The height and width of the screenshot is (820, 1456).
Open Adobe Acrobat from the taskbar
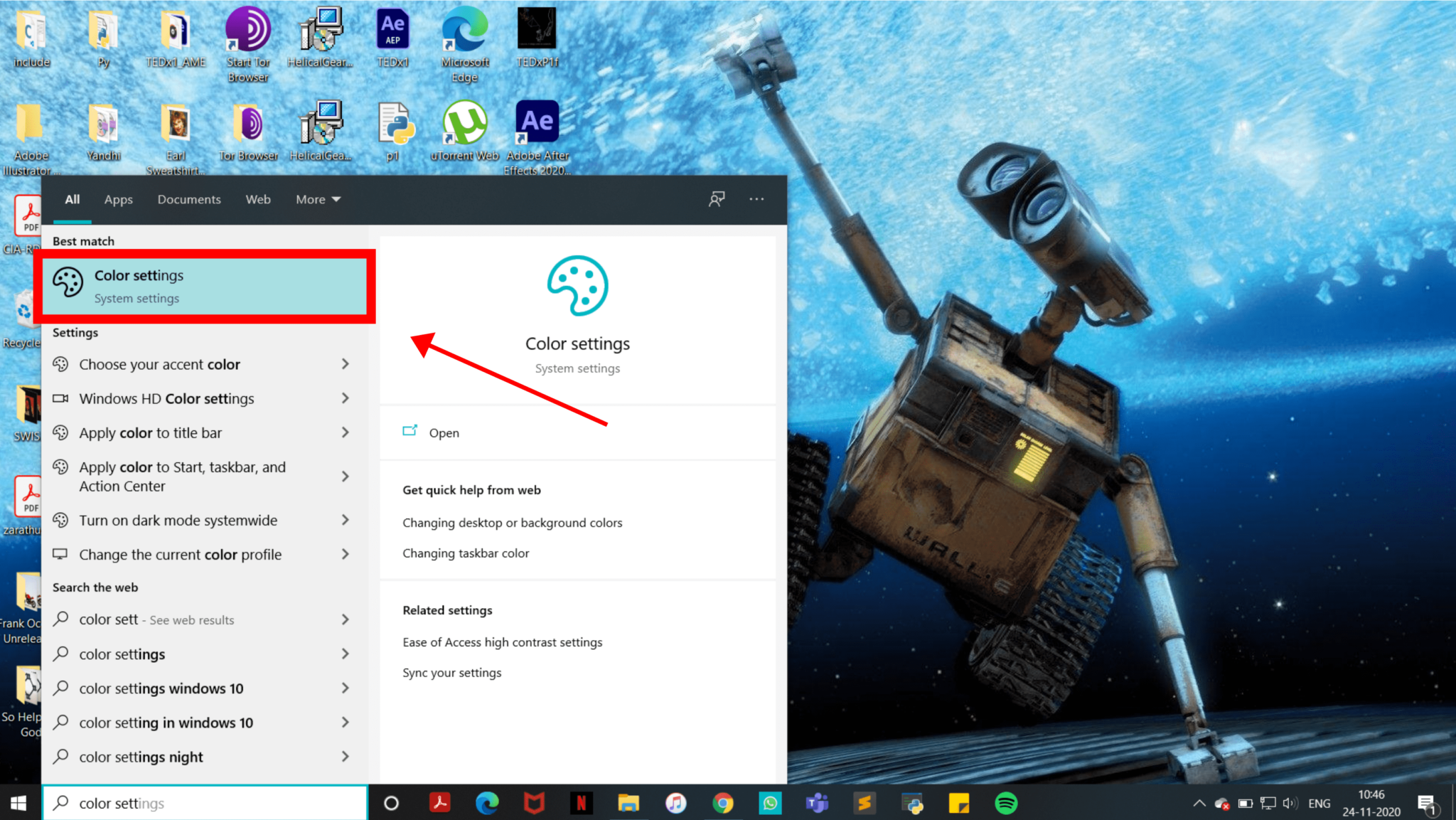(x=439, y=804)
